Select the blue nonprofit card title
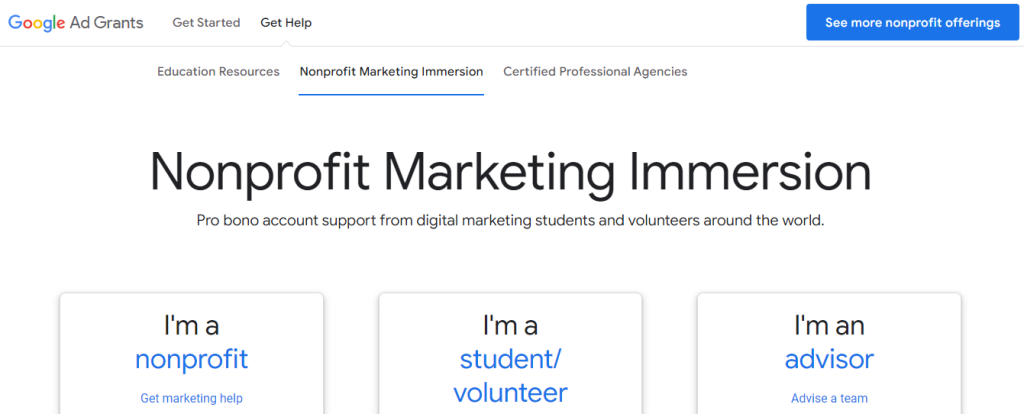1024x414 pixels. (191, 359)
